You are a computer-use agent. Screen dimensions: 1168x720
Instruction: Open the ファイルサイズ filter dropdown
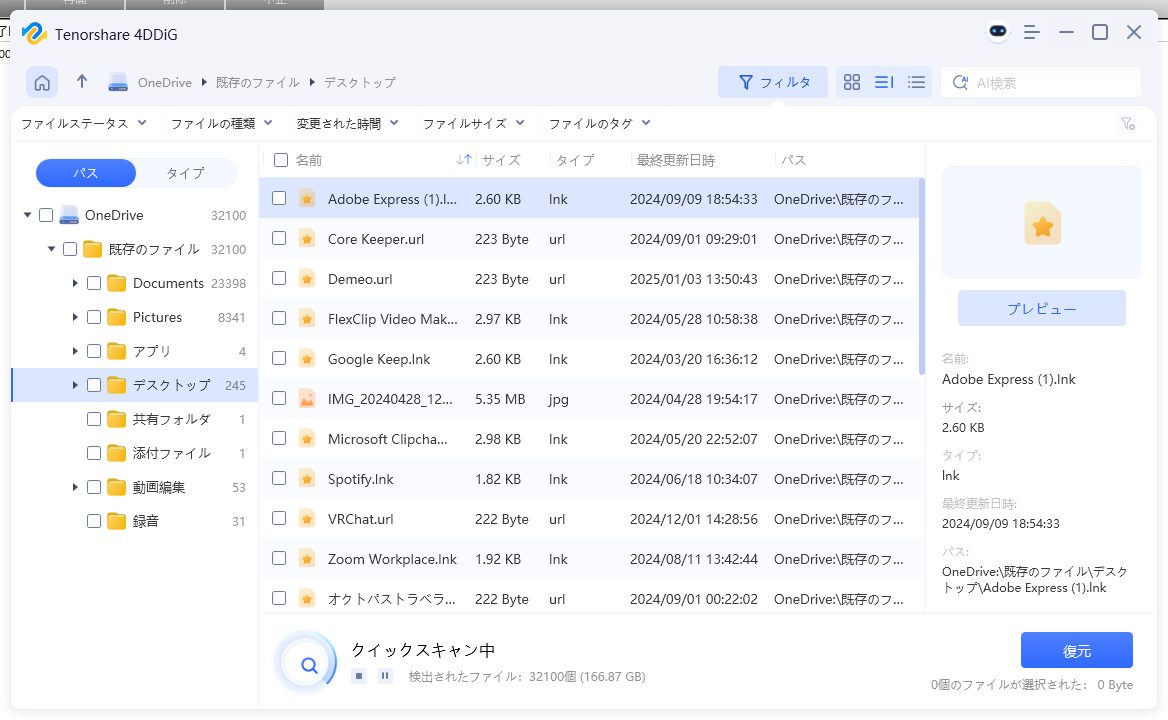(473, 123)
